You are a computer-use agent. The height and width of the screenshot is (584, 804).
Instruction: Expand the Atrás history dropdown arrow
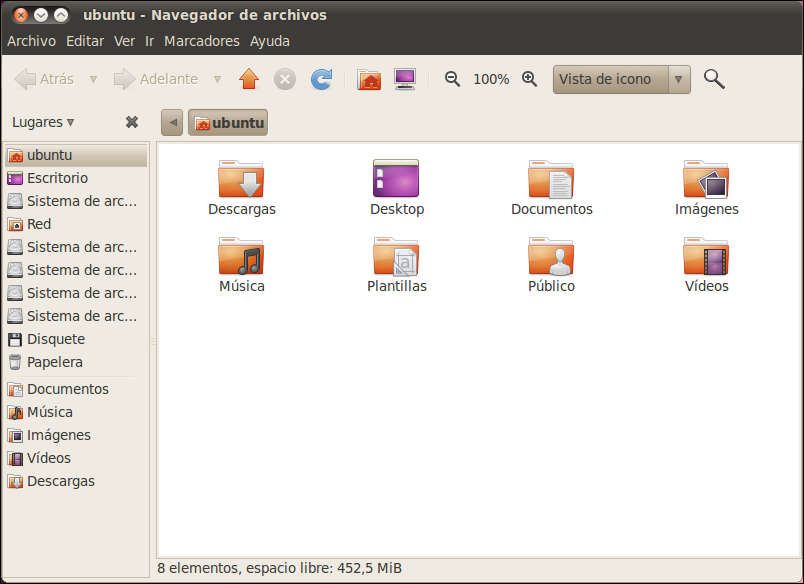click(93, 79)
